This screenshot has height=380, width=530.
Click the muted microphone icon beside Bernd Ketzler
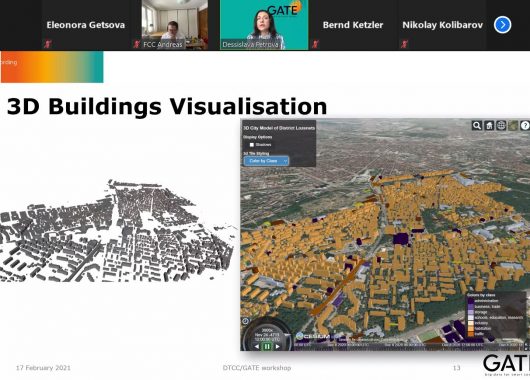pyautogui.click(x=316, y=44)
